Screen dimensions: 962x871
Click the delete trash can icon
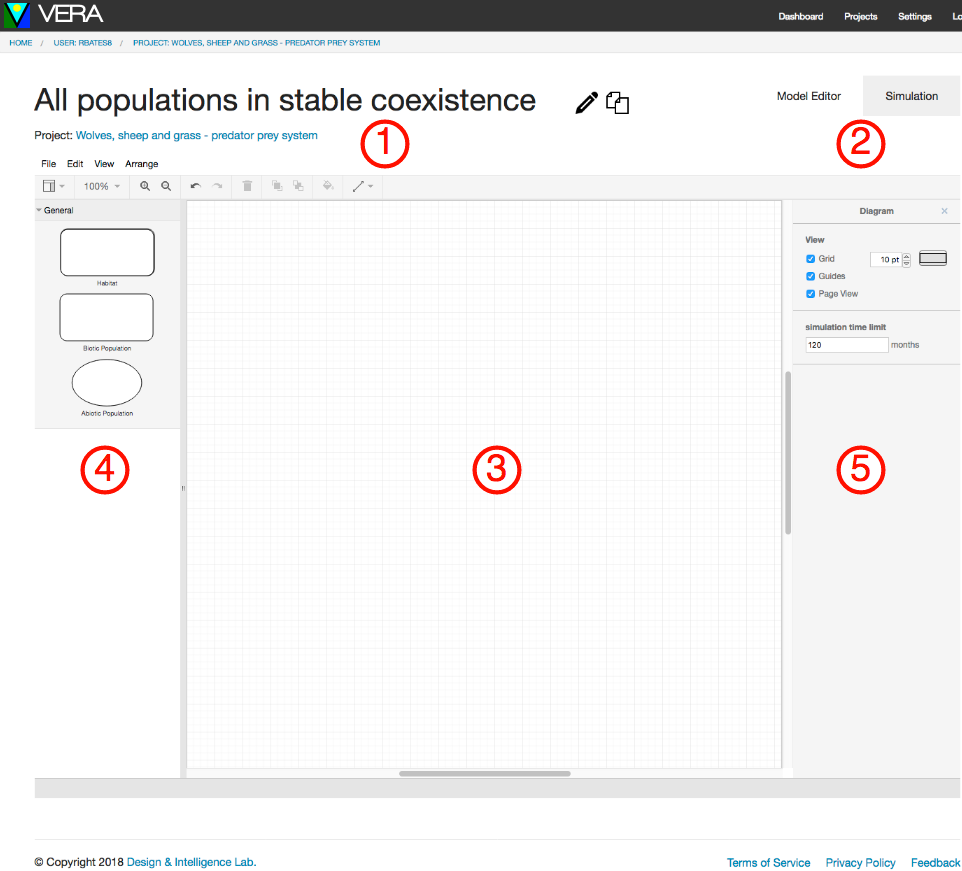247,186
